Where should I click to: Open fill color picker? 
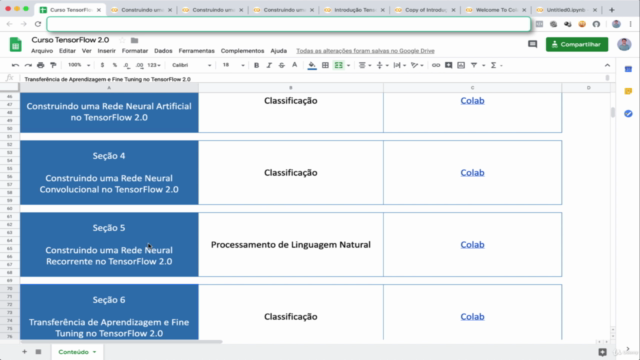(312, 65)
